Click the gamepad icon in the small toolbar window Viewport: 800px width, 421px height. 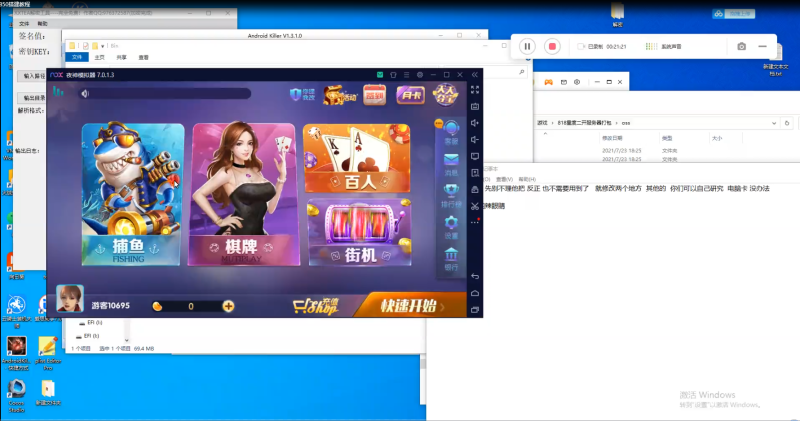click(x=548, y=82)
